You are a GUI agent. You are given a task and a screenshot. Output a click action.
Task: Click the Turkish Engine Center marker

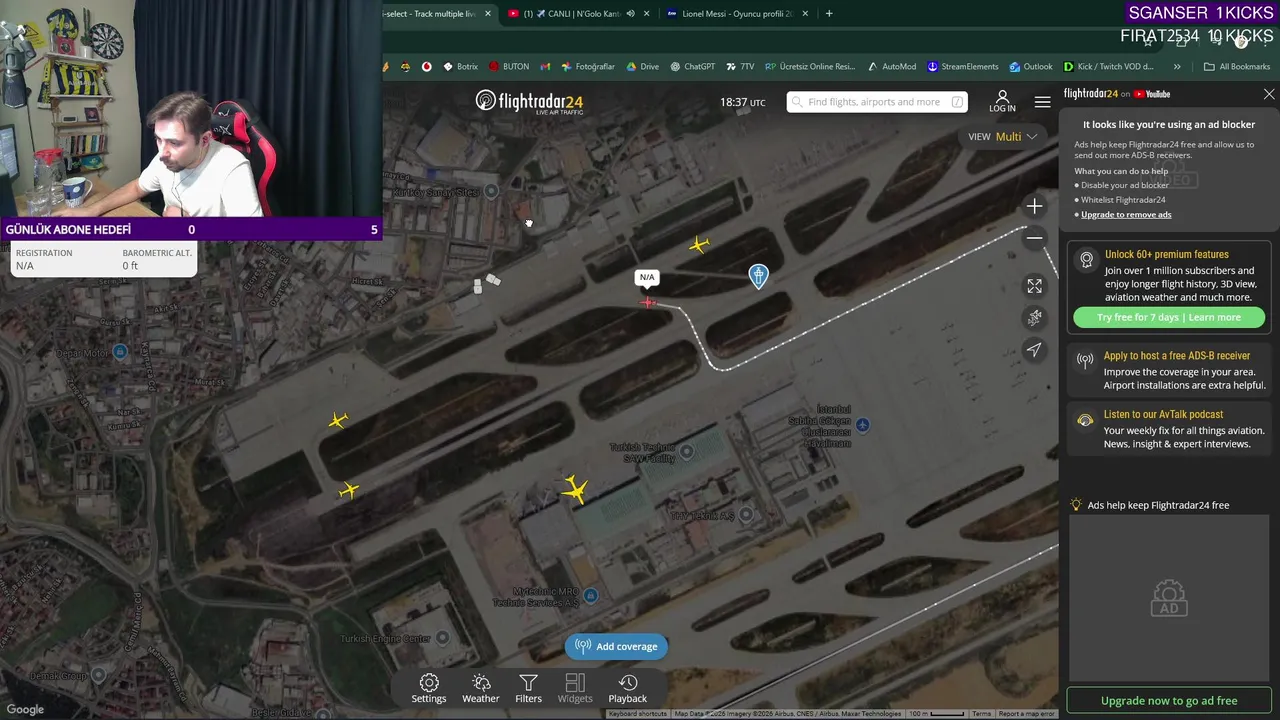[x=442, y=637]
